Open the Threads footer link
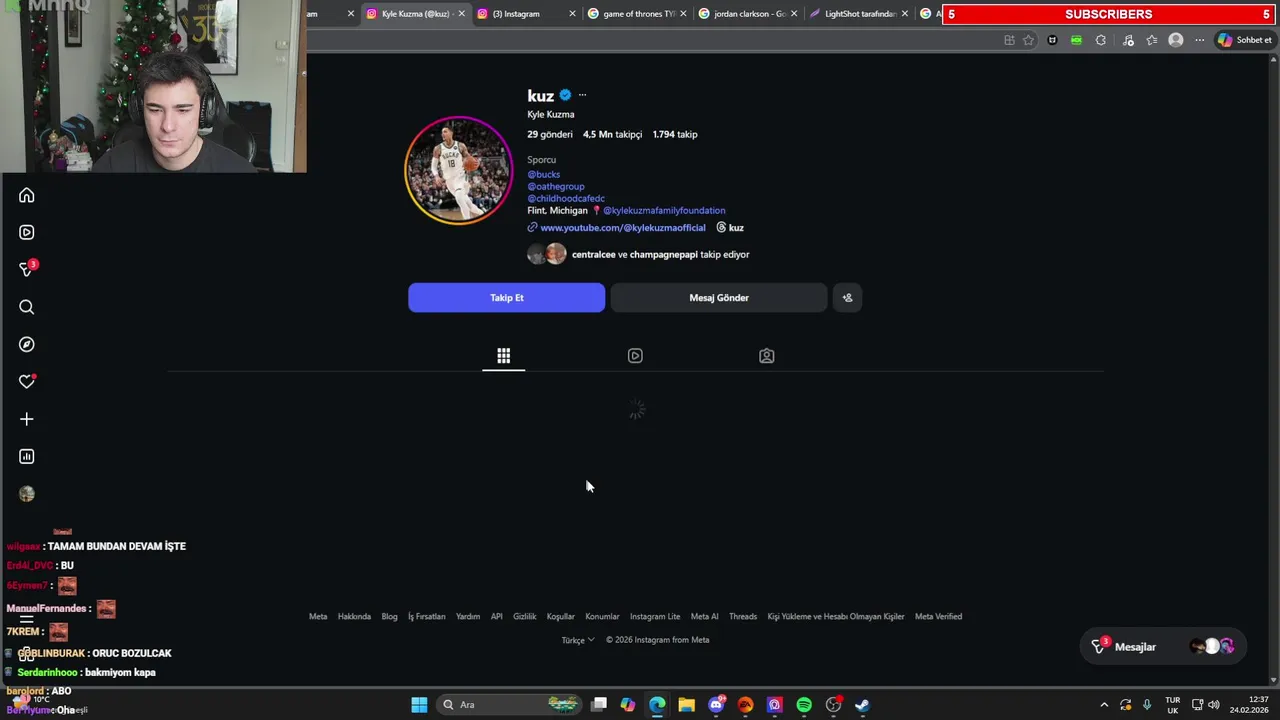 pos(743,616)
